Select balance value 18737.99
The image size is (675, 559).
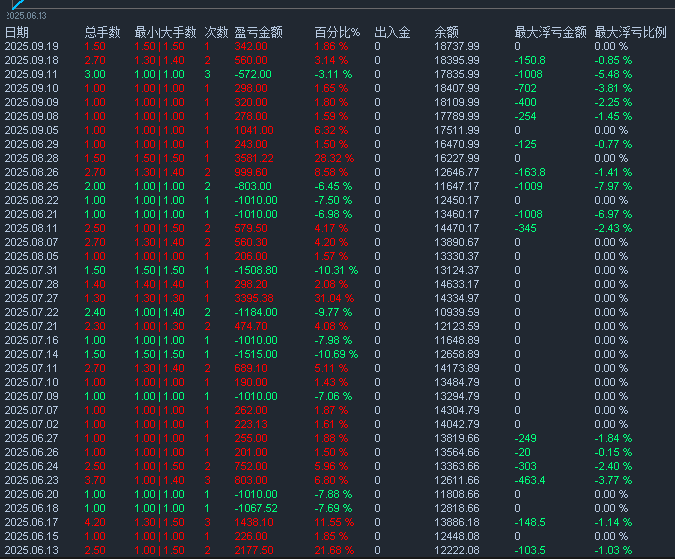456,47
